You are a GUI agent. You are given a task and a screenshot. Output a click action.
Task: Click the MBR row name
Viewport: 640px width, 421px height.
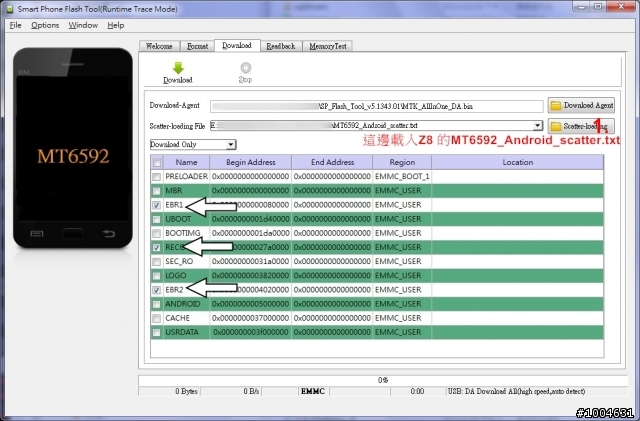click(173, 191)
